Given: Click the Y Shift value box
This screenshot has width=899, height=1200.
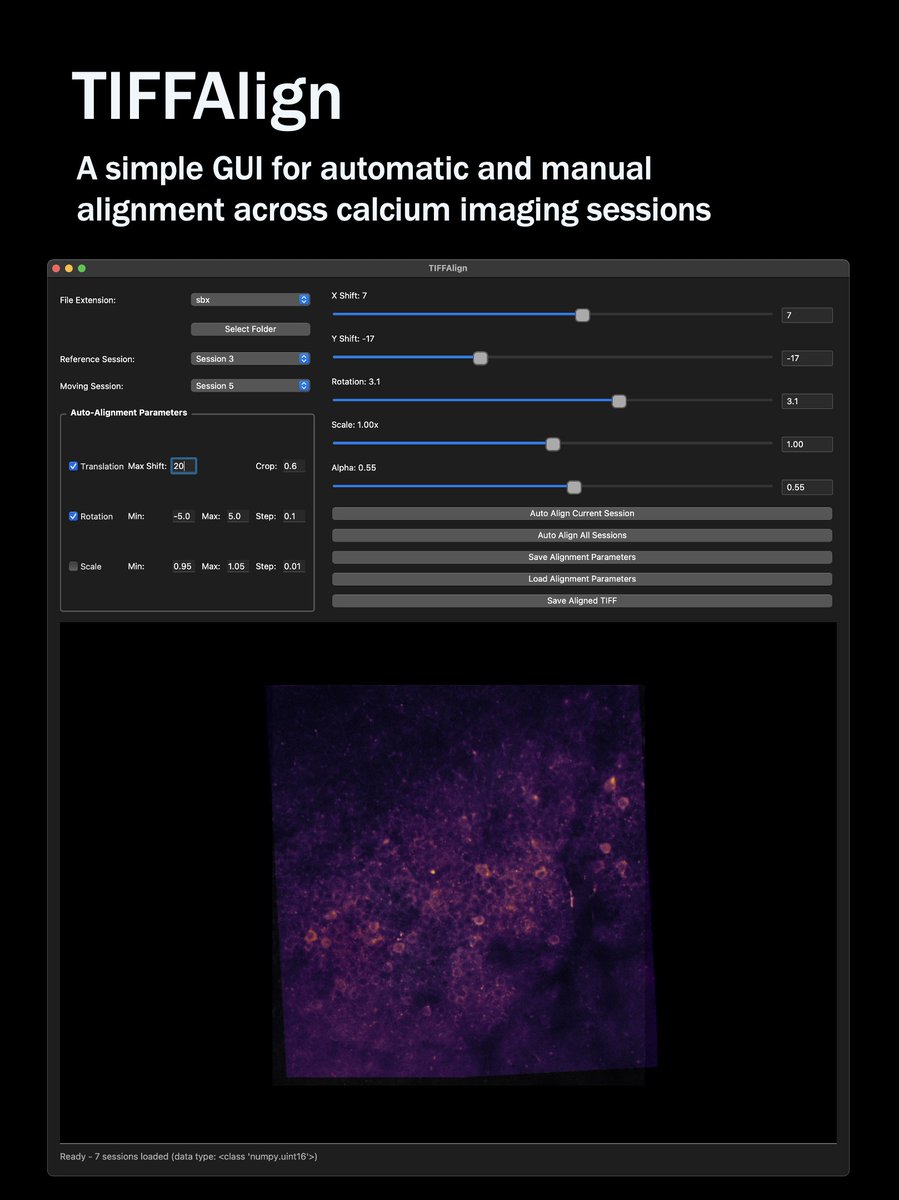Looking at the screenshot, I should [807, 358].
